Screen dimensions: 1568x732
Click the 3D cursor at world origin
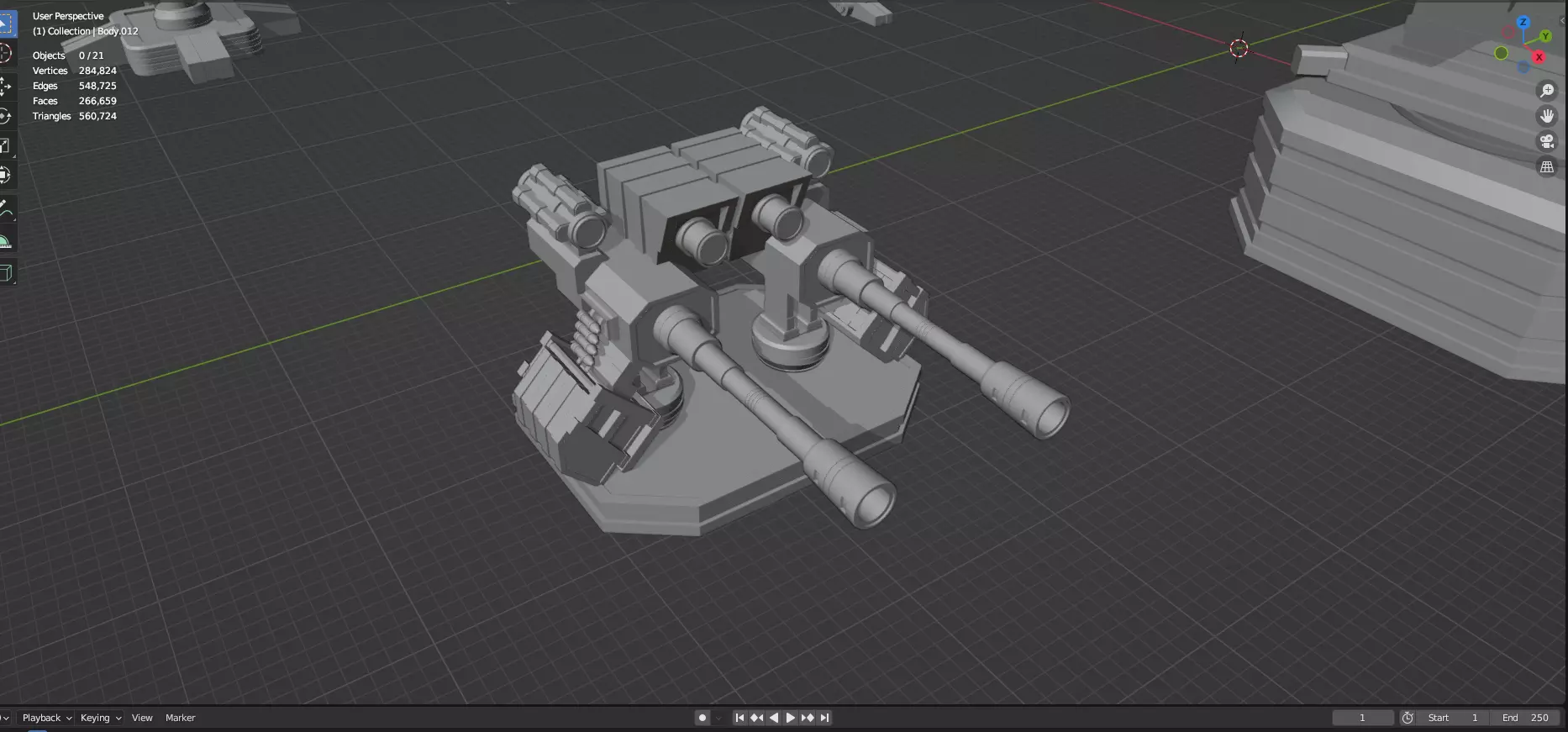1239,48
